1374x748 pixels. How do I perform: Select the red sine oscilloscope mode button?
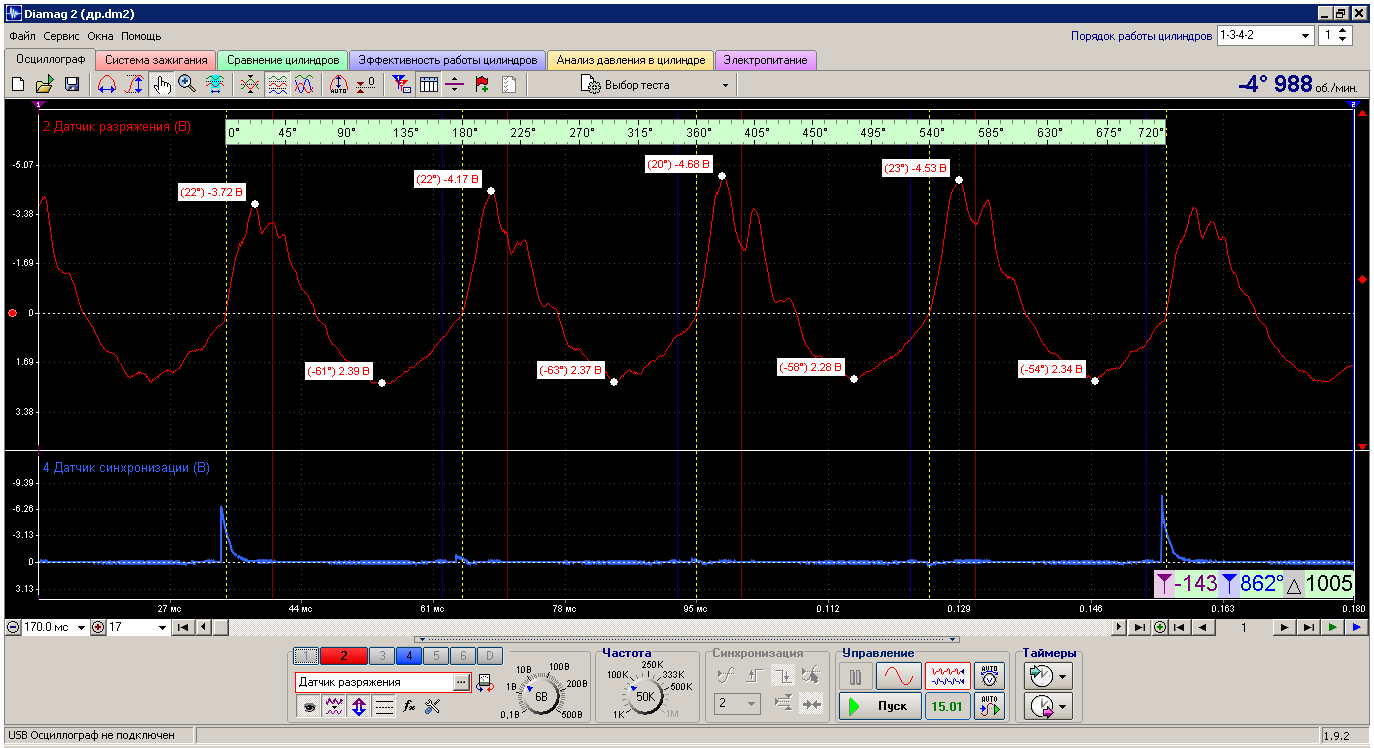(898, 677)
